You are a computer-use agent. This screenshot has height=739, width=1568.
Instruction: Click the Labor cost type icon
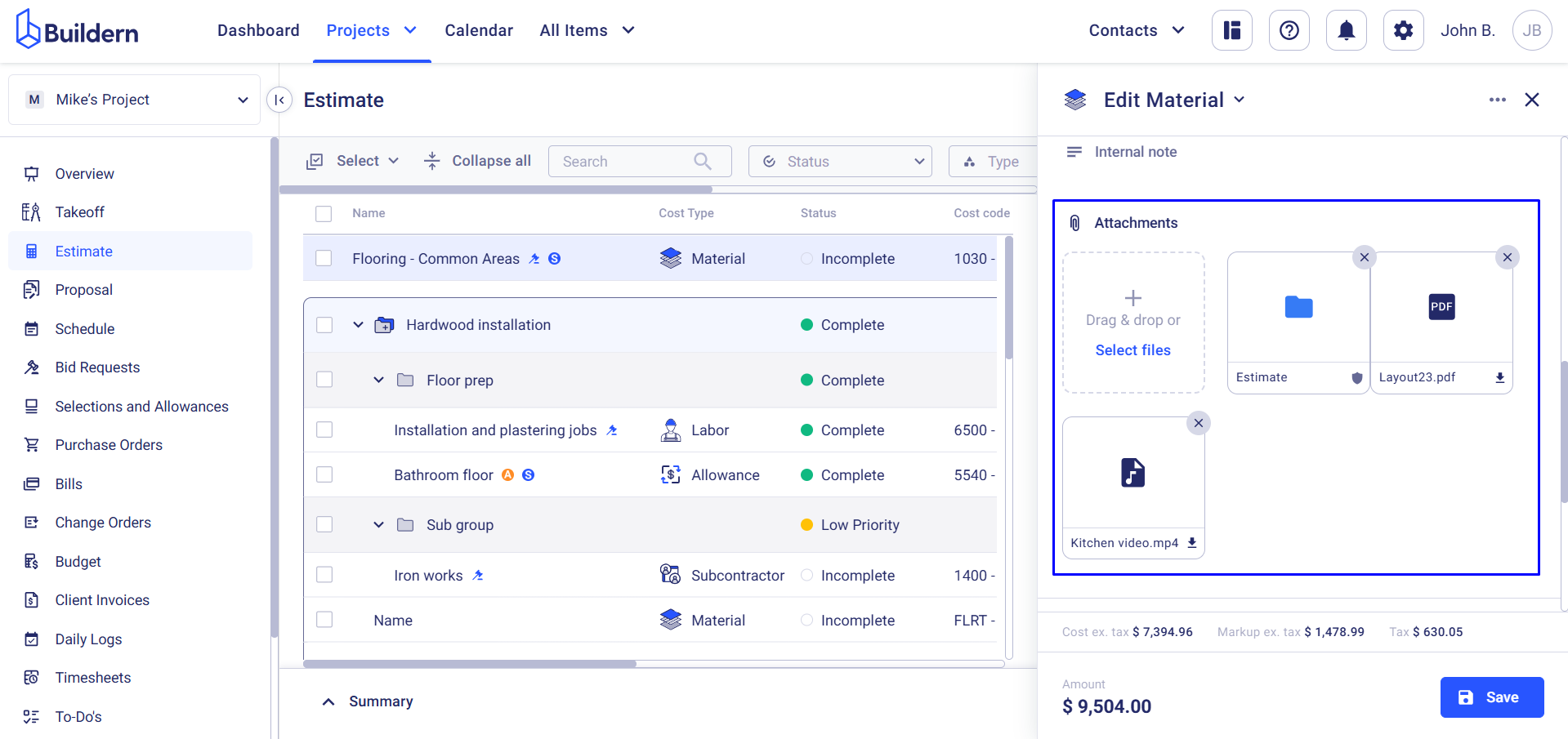(671, 430)
